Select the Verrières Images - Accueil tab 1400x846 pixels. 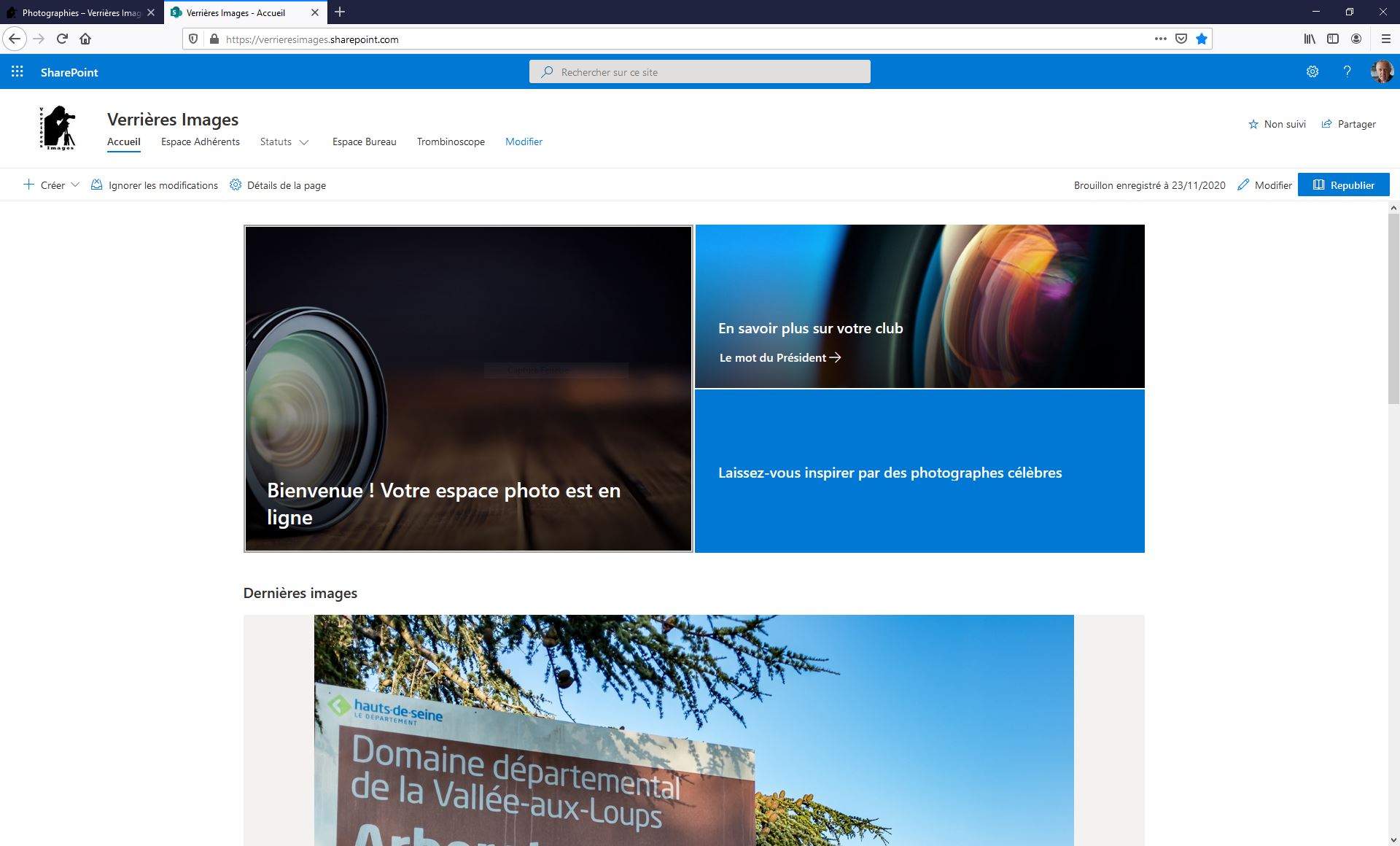(236, 12)
